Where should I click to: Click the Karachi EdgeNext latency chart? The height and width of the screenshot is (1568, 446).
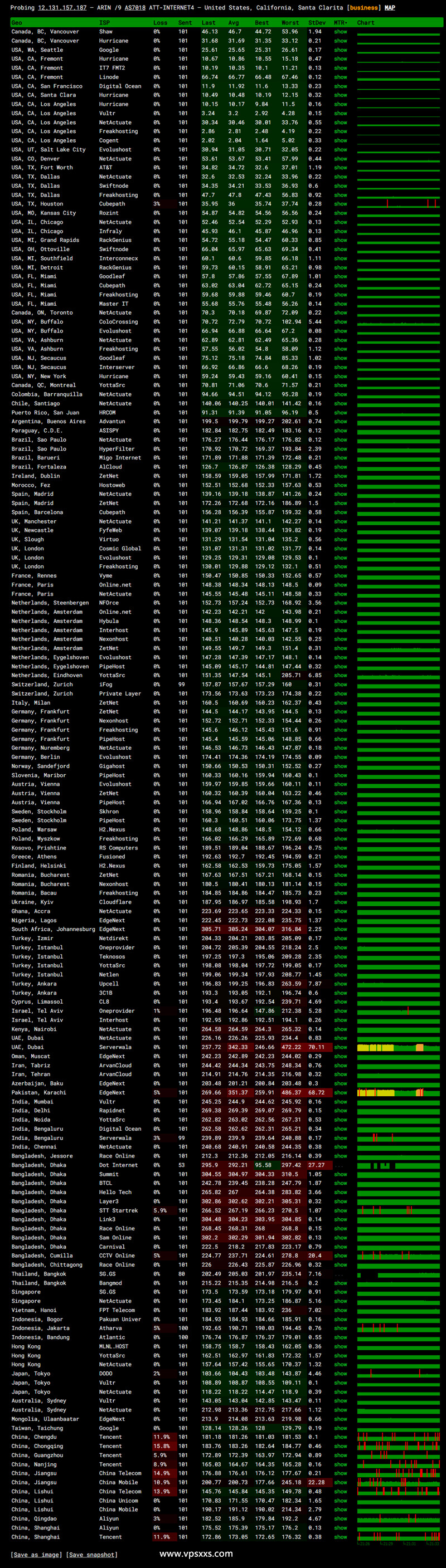click(399, 1093)
